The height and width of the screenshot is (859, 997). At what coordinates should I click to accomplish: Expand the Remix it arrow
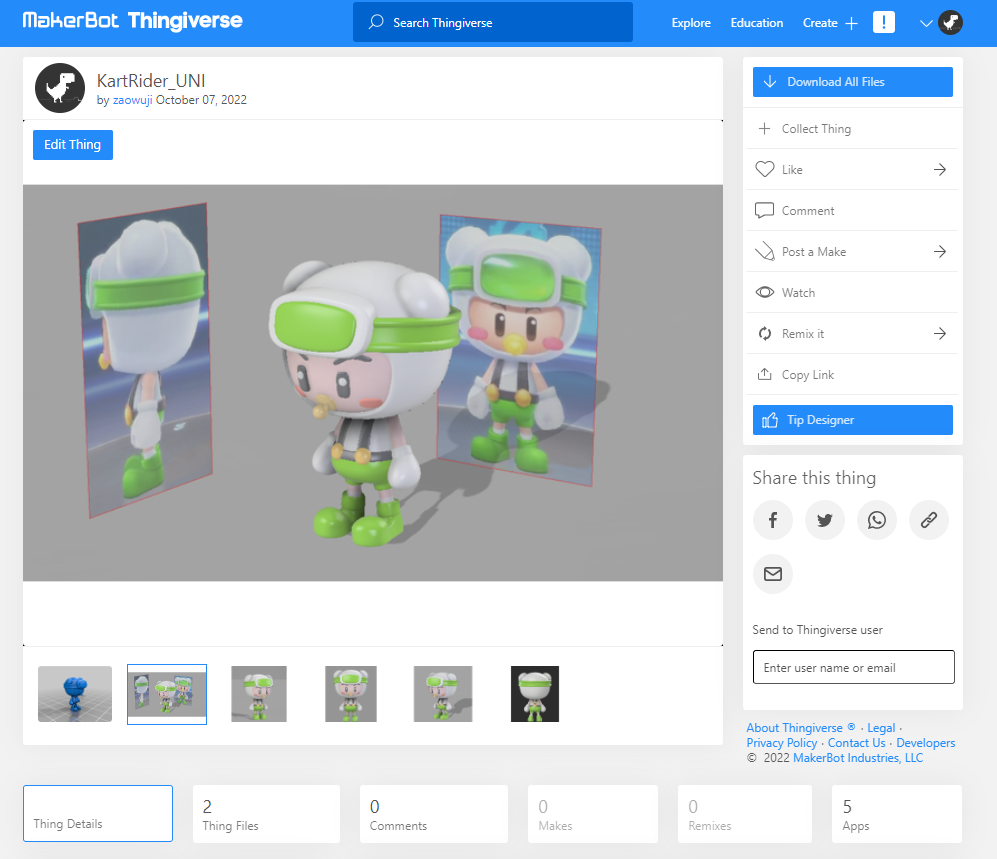click(x=939, y=334)
